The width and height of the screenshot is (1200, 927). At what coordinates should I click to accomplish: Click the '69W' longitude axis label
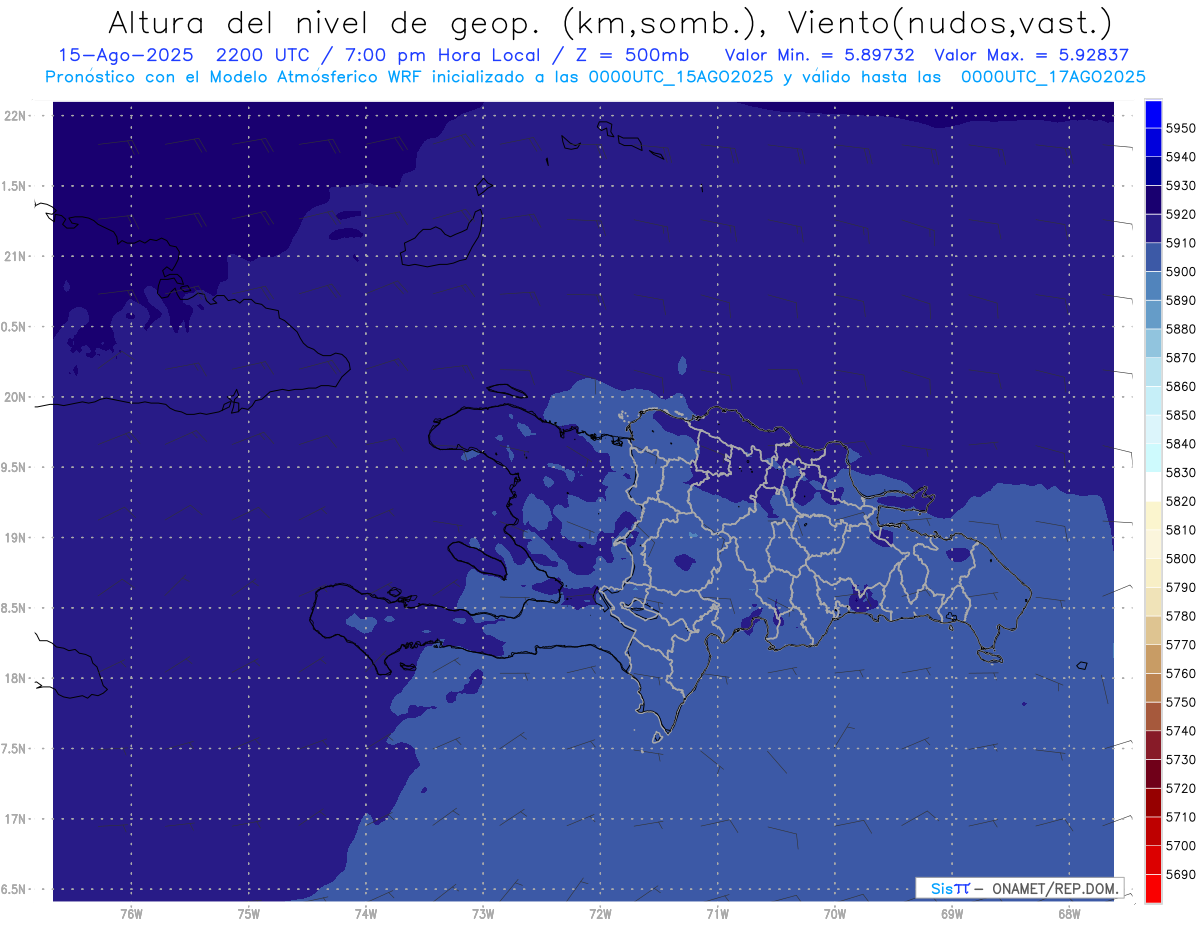(x=952, y=913)
